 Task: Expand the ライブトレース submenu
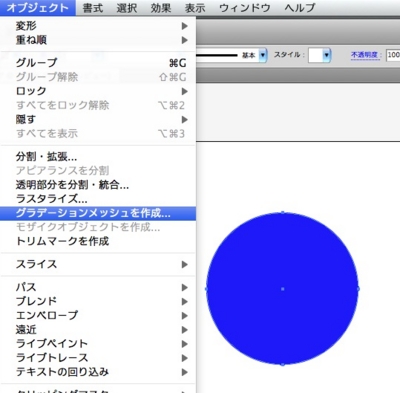click(x=98, y=358)
